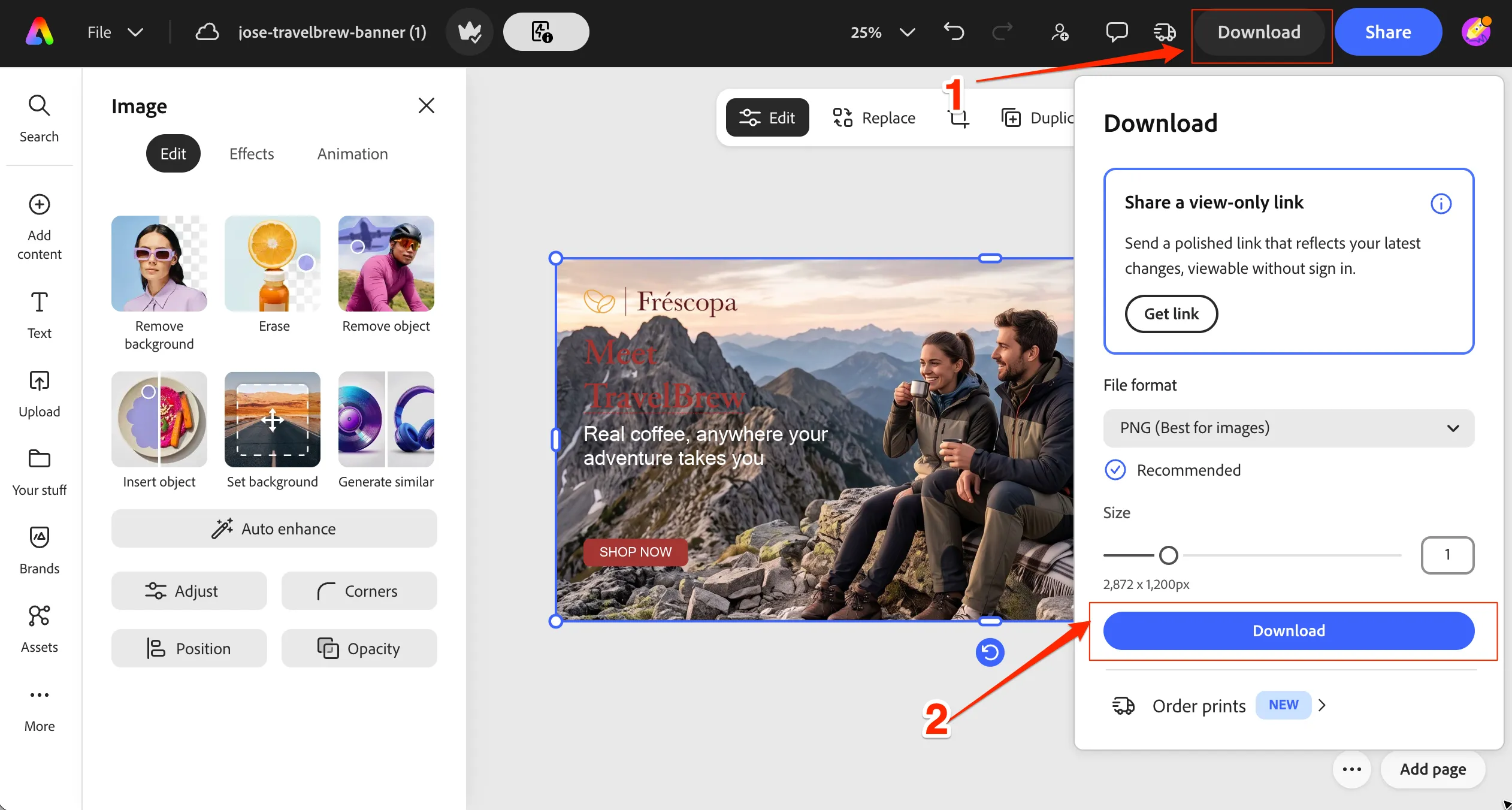Screen dimensions: 1512x810
Task: Click the blue Download button in panel
Action: 1289,630
